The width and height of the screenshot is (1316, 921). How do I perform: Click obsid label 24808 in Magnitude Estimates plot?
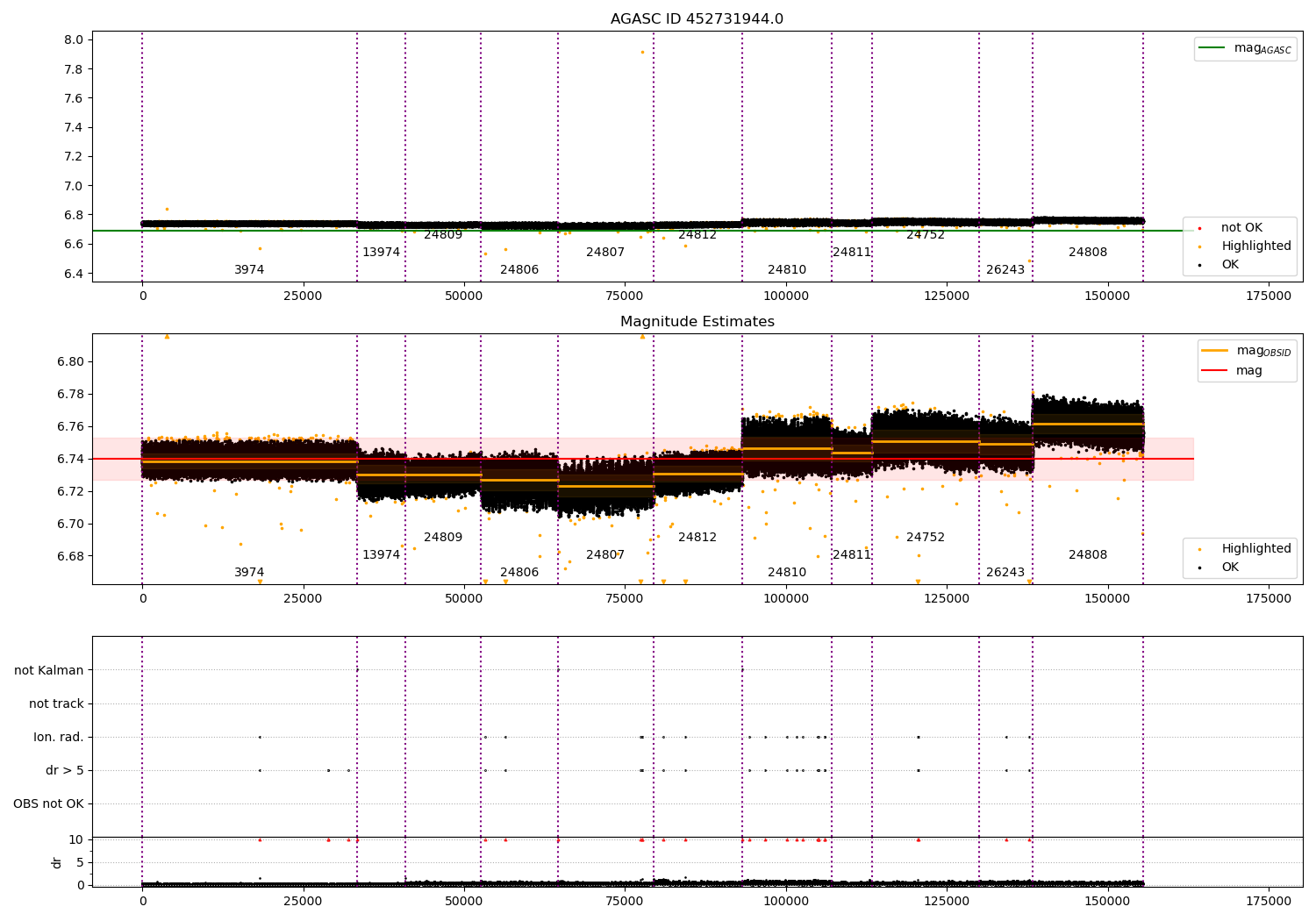coord(1088,554)
